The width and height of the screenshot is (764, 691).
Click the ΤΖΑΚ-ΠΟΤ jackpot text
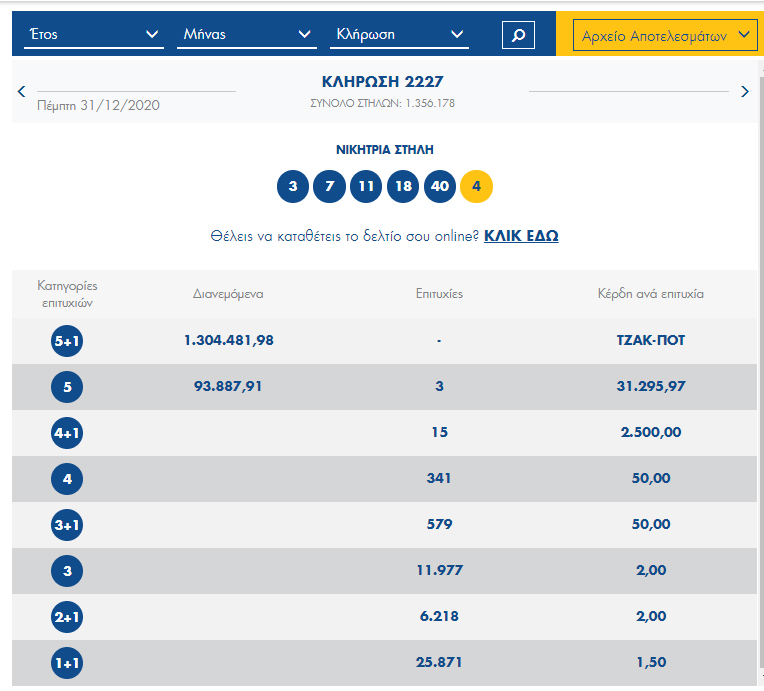click(x=650, y=340)
